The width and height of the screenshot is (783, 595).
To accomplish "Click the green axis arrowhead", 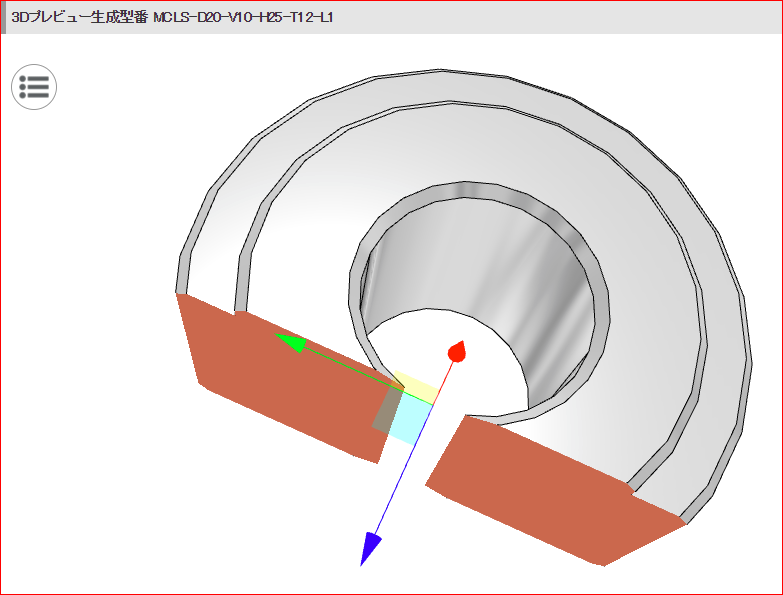I will pyautogui.click(x=291, y=342).
